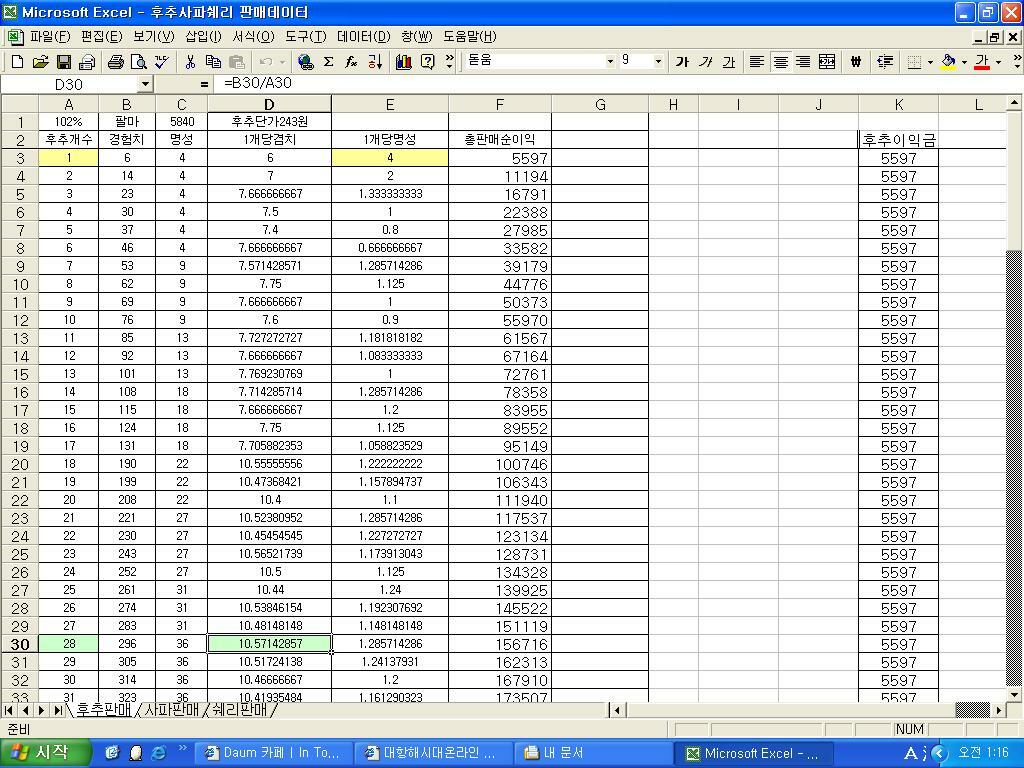Open the Chart Wizard icon
The height and width of the screenshot is (768, 1024).
pos(403,62)
